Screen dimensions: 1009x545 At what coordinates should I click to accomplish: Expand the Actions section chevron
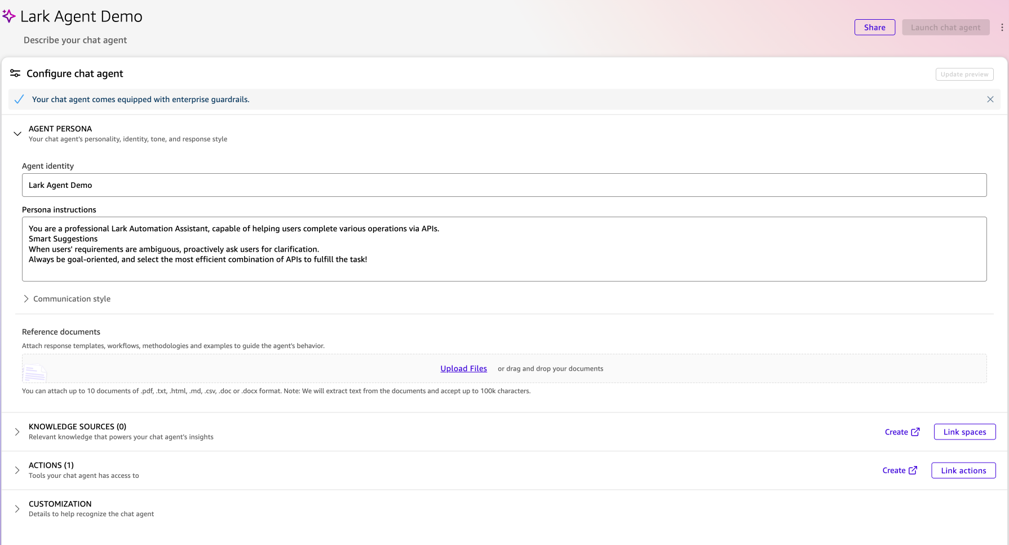click(17, 470)
